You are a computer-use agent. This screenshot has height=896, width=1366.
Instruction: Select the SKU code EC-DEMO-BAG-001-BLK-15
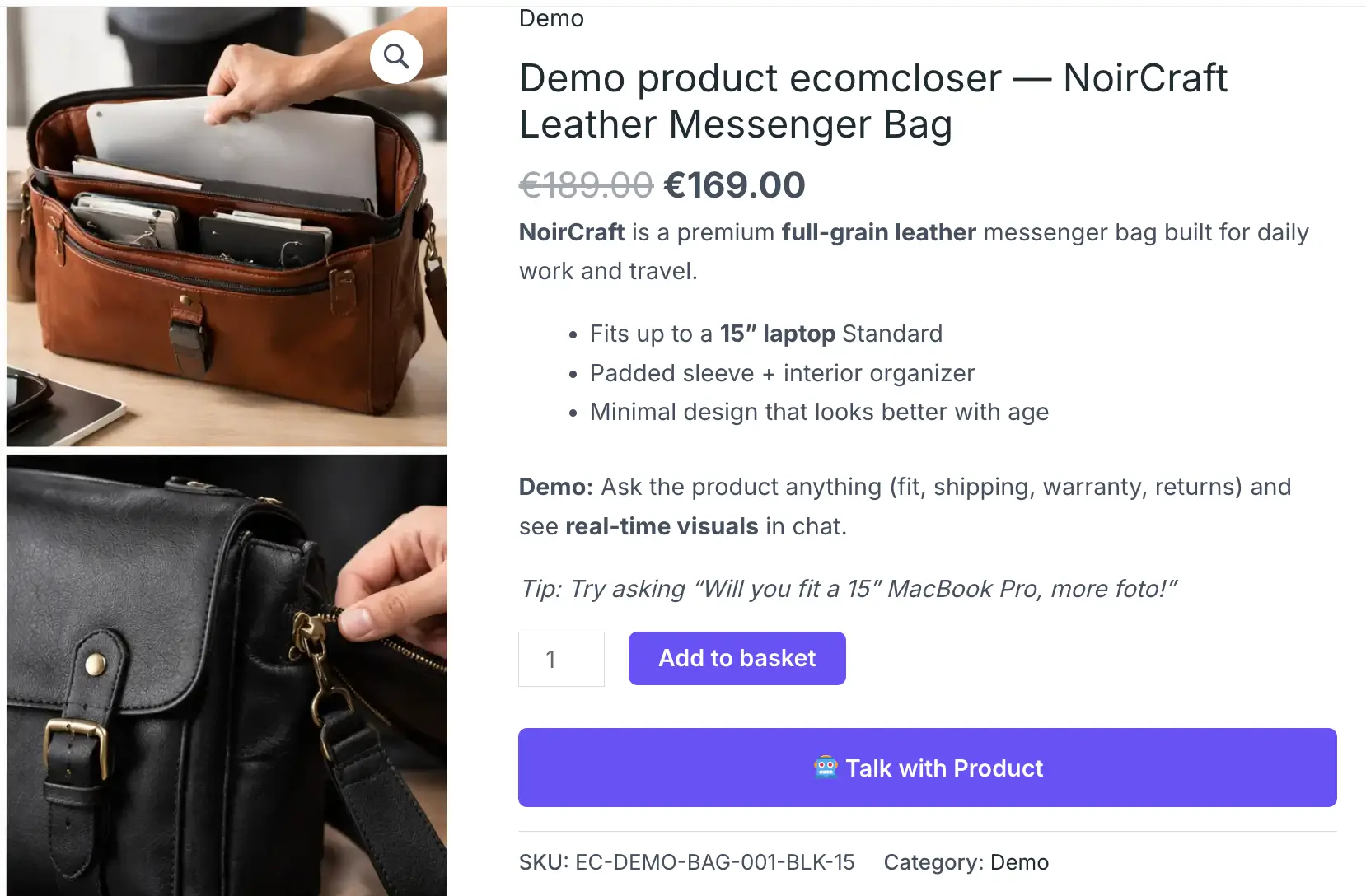pyautogui.click(x=714, y=862)
